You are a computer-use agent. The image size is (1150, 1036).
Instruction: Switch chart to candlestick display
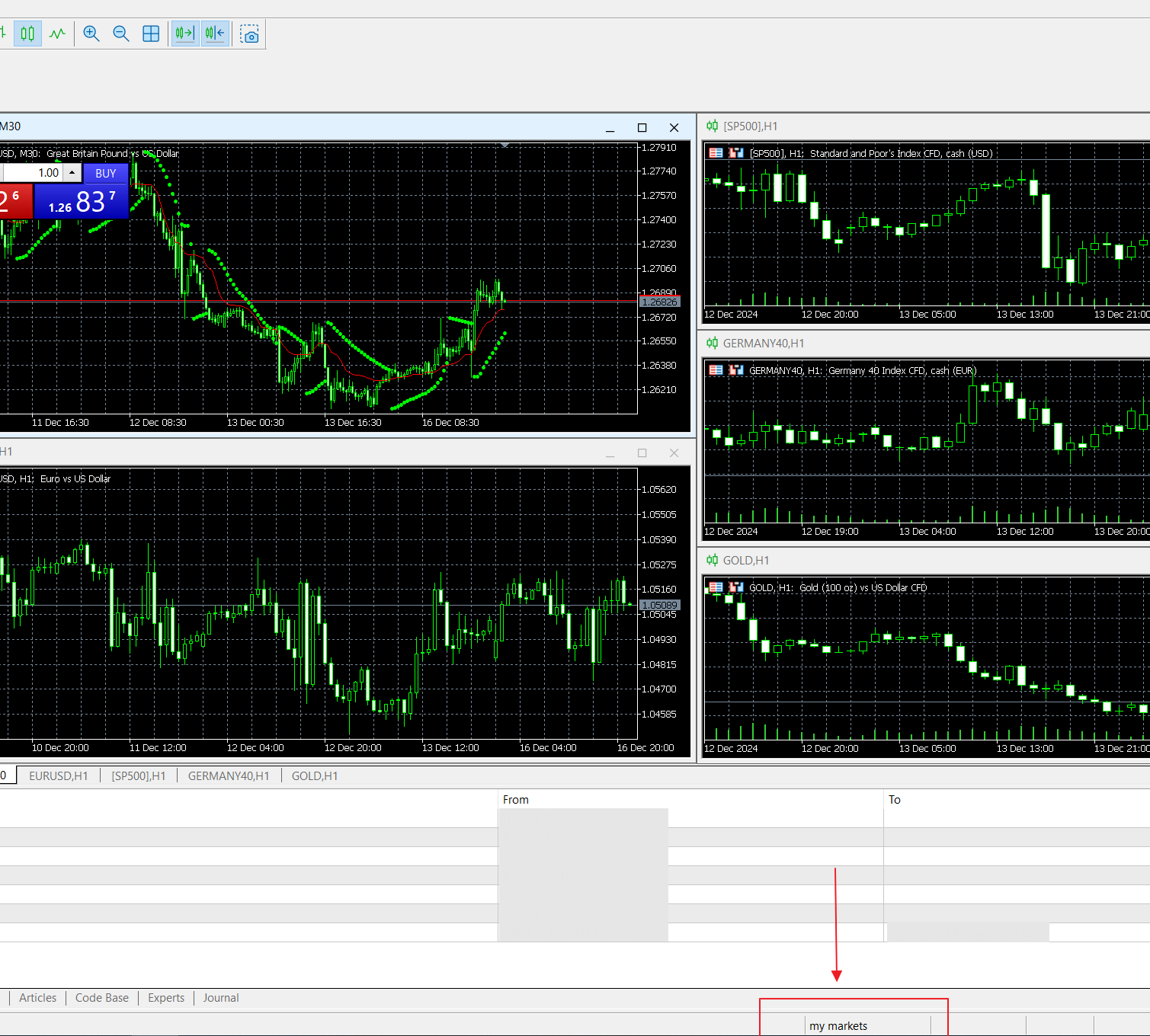pyautogui.click(x=27, y=34)
